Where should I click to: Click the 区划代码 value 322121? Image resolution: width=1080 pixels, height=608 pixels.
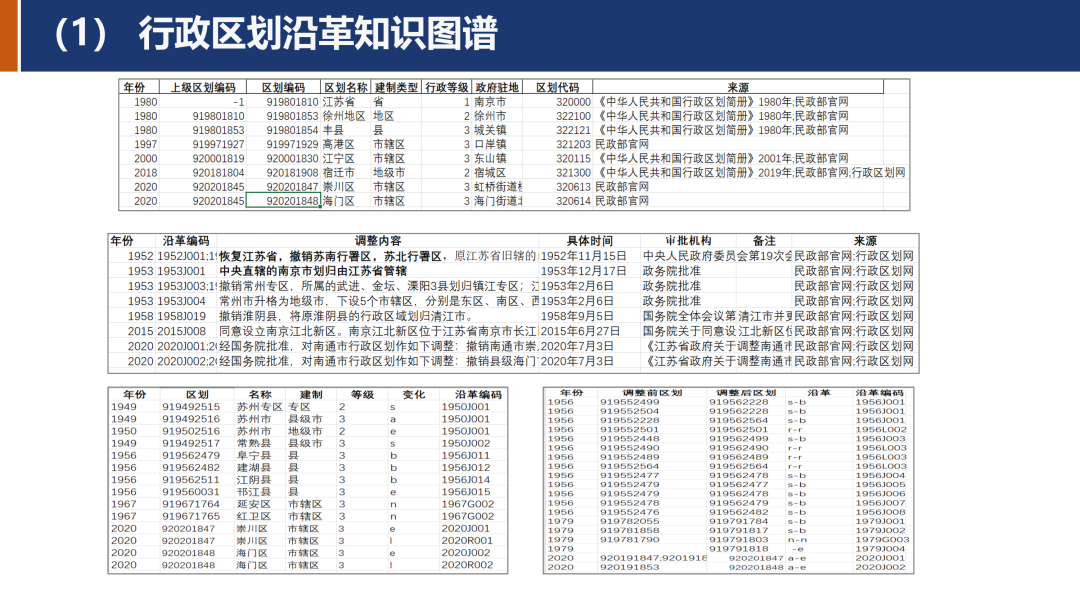[573, 130]
